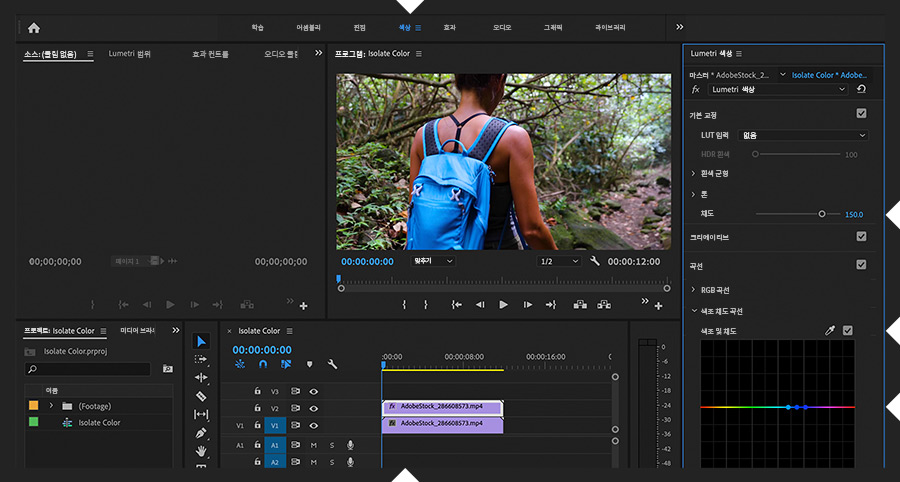Switch to the 학습 workspace

click(257, 28)
